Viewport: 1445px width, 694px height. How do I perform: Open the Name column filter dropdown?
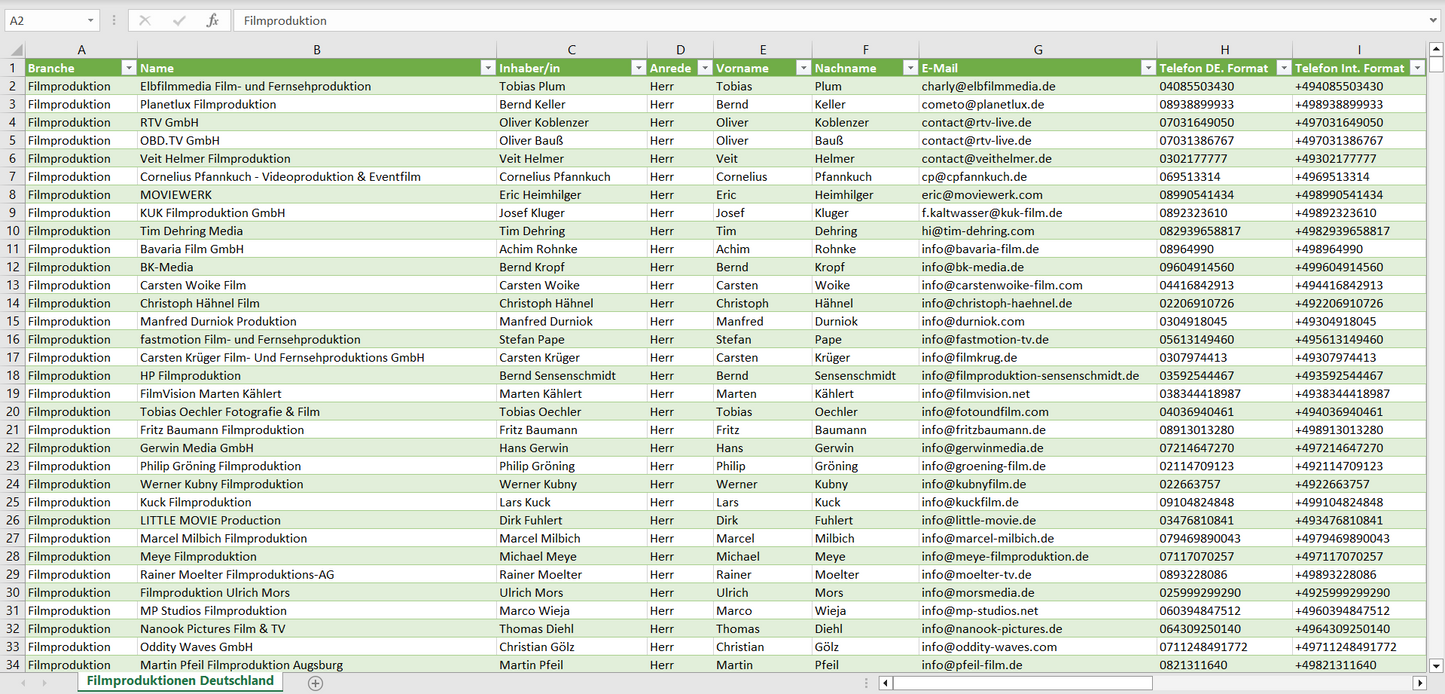[488, 68]
